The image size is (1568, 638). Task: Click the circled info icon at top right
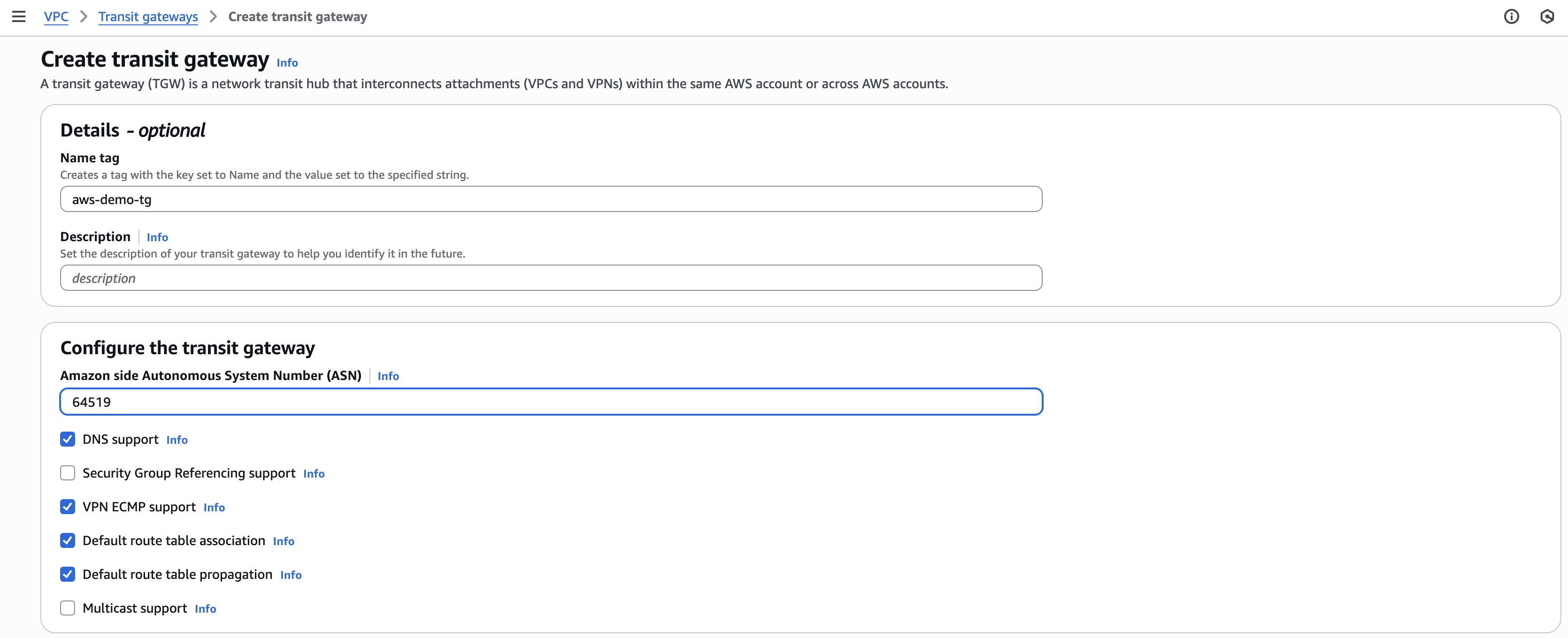click(1511, 16)
